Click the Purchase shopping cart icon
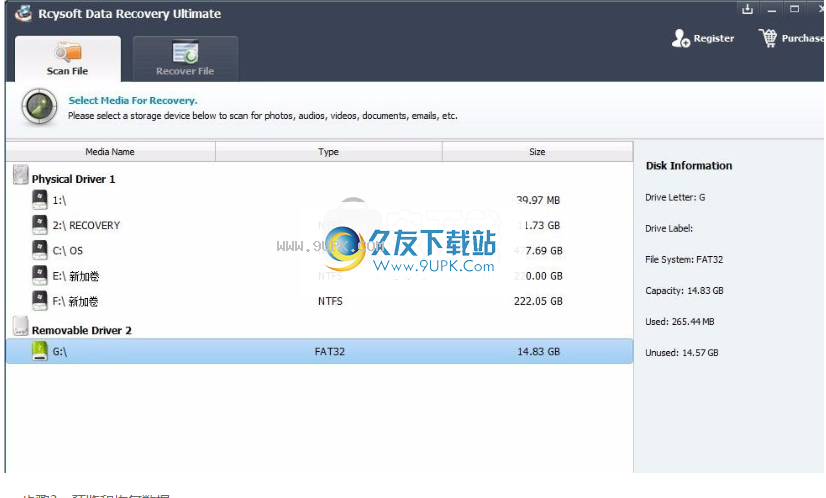The width and height of the screenshot is (826, 498). [768, 38]
